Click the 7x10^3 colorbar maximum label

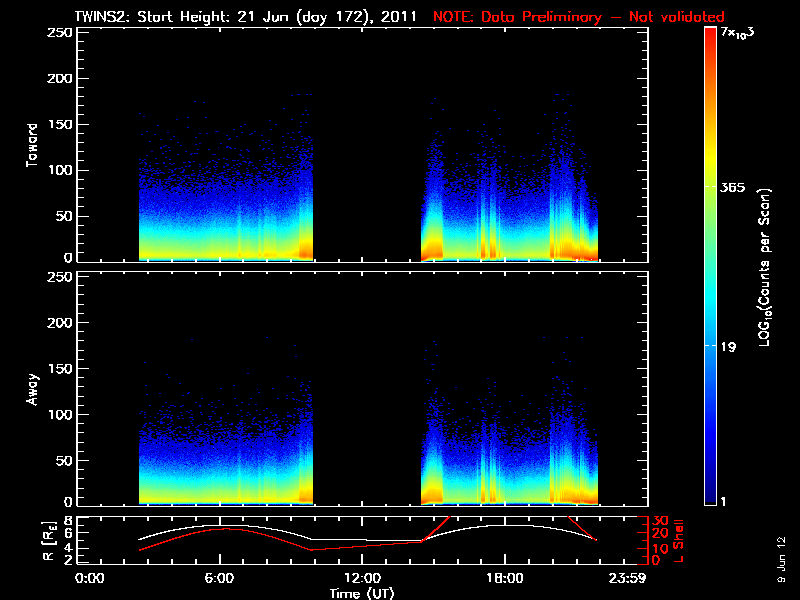pos(740,34)
